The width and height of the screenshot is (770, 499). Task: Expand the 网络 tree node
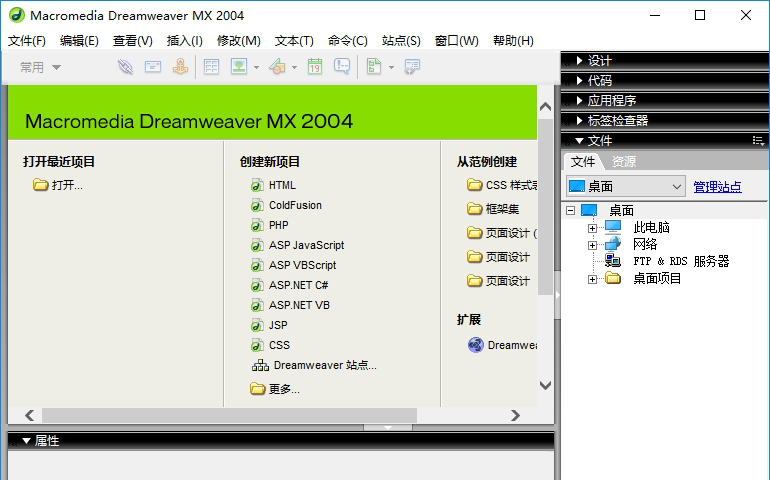click(592, 245)
